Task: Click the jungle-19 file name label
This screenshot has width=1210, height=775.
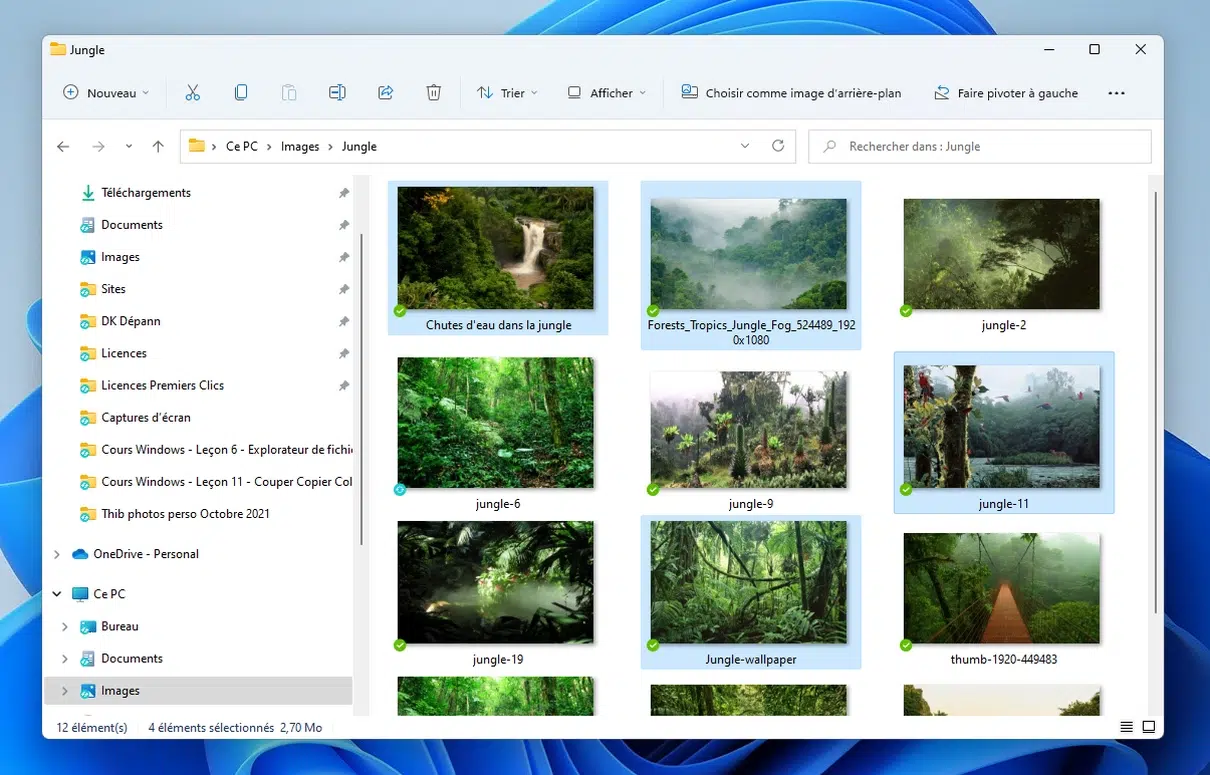Action: click(x=498, y=659)
